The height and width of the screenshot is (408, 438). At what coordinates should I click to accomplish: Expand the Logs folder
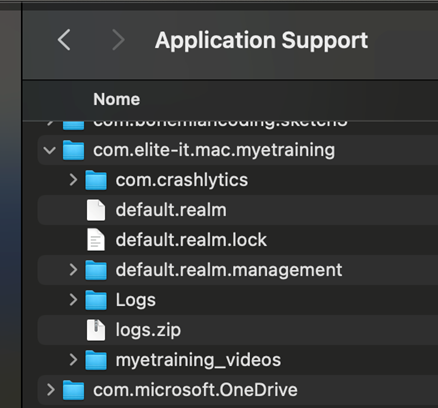(73, 300)
